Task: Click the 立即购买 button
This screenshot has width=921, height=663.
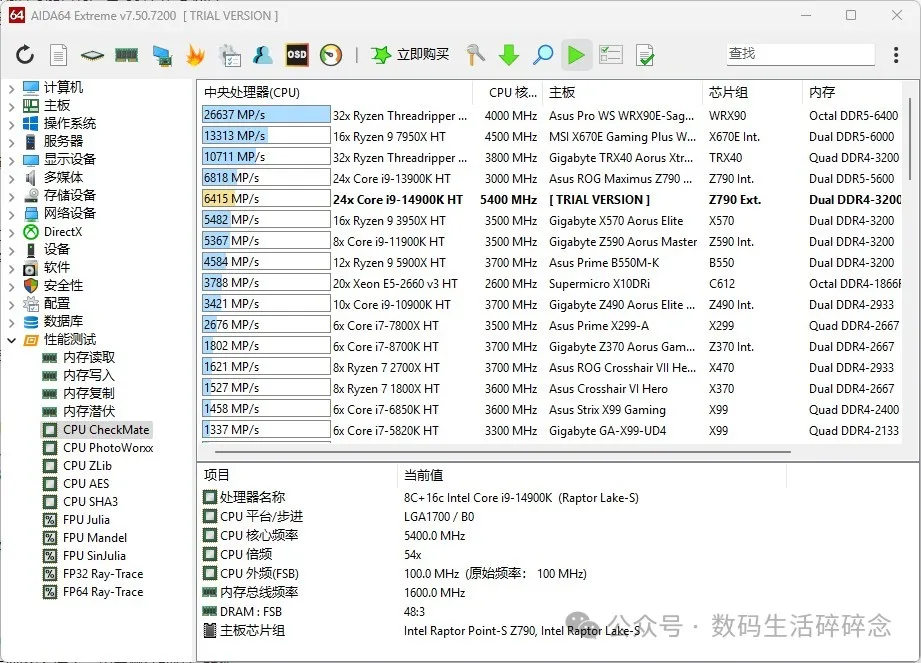Action: point(423,55)
